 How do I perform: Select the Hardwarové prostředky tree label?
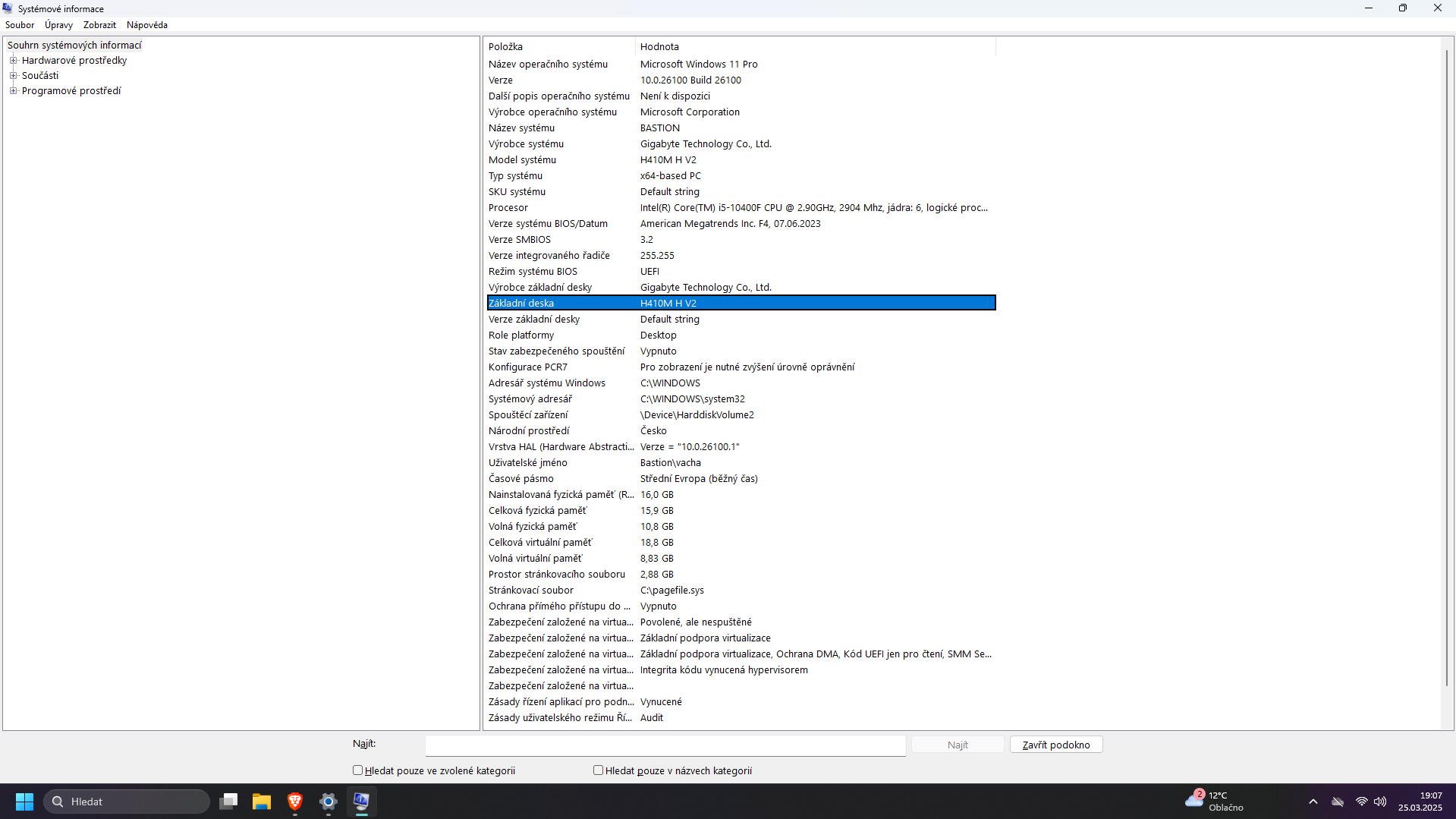74,61
